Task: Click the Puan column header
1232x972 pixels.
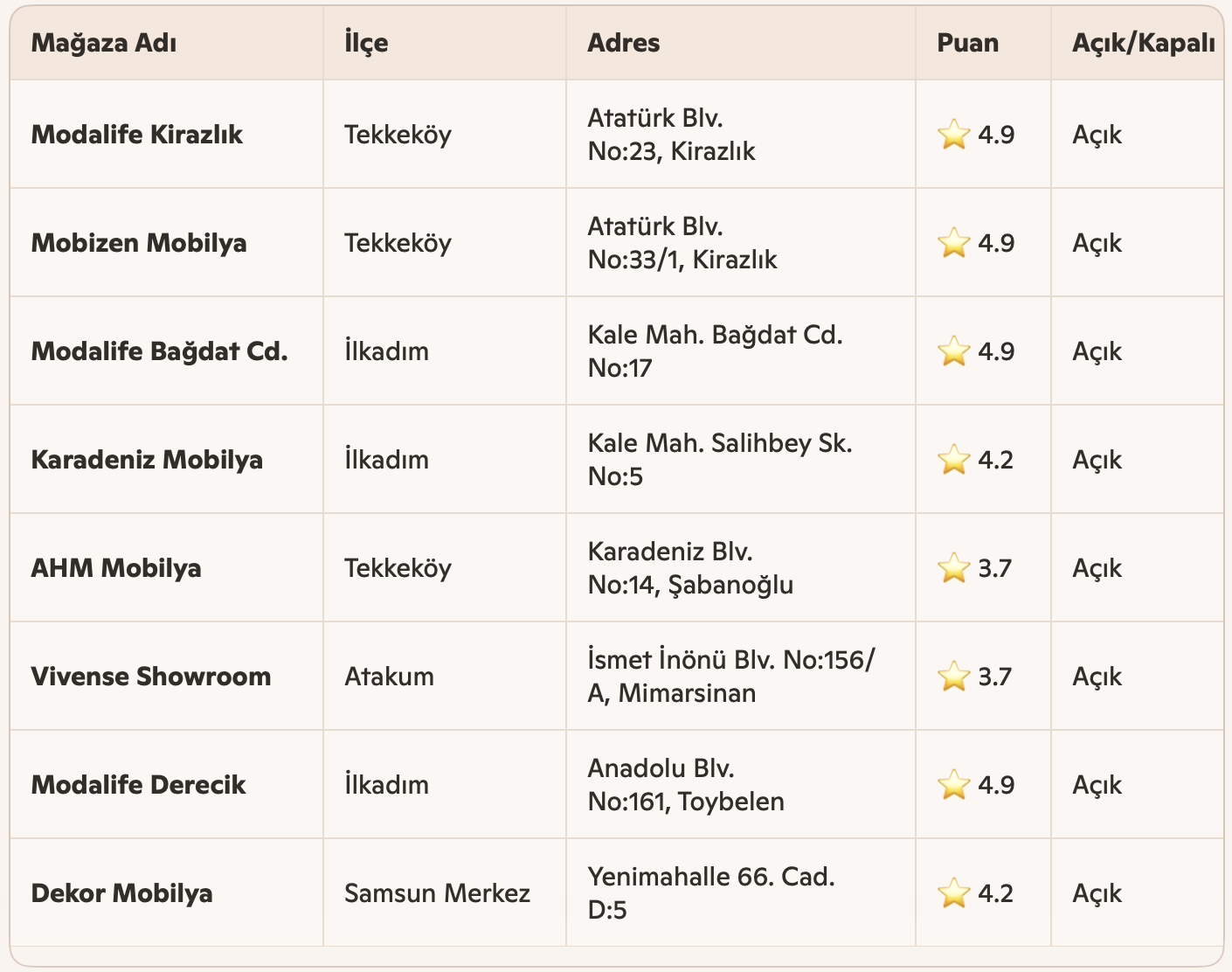Action: (967, 43)
